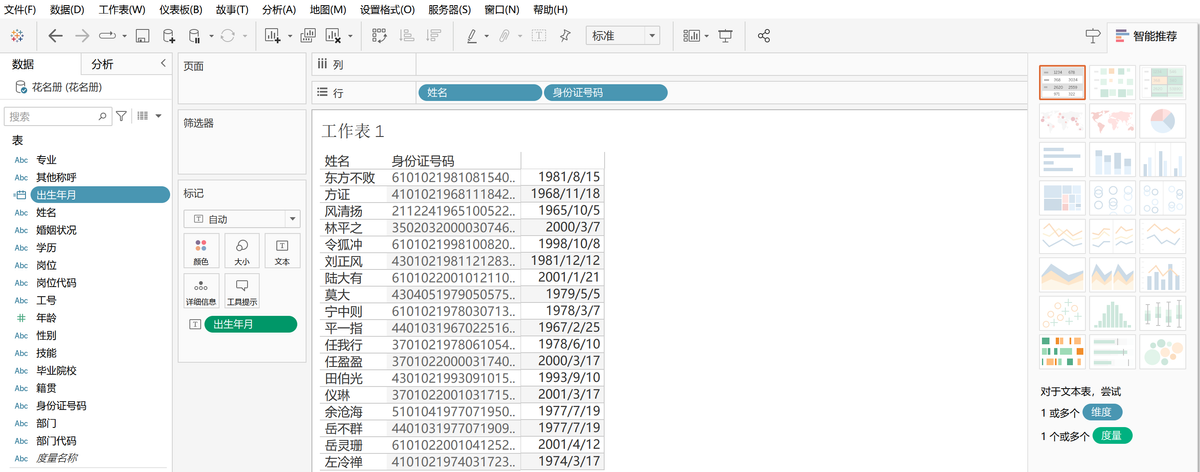Open the 帮助(H) menu
The image size is (1200, 472).
pyautogui.click(x=550, y=9)
